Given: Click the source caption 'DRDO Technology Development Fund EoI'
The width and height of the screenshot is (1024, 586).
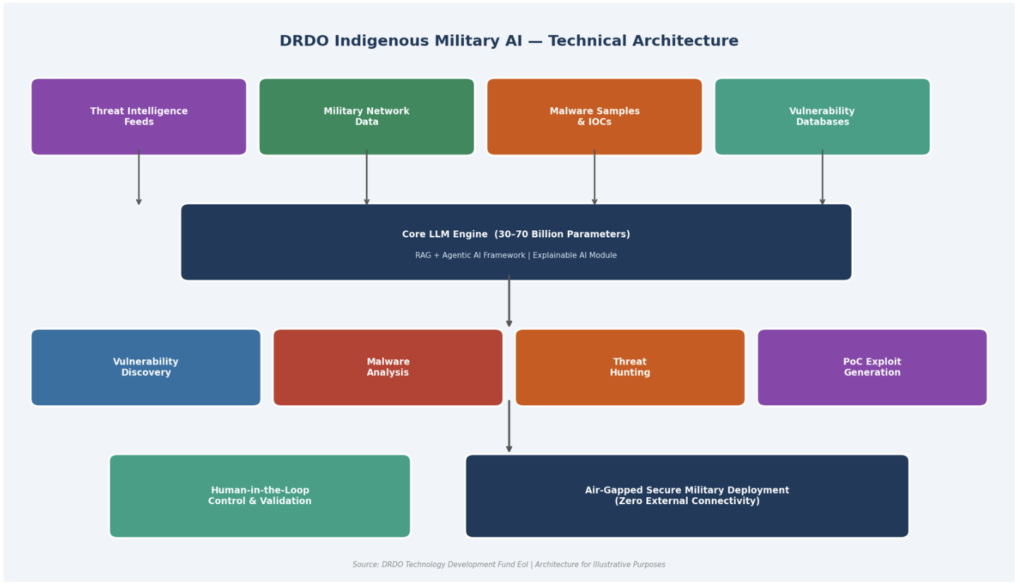Looking at the screenshot, I should pyautogui.click(x=455, y=564).
